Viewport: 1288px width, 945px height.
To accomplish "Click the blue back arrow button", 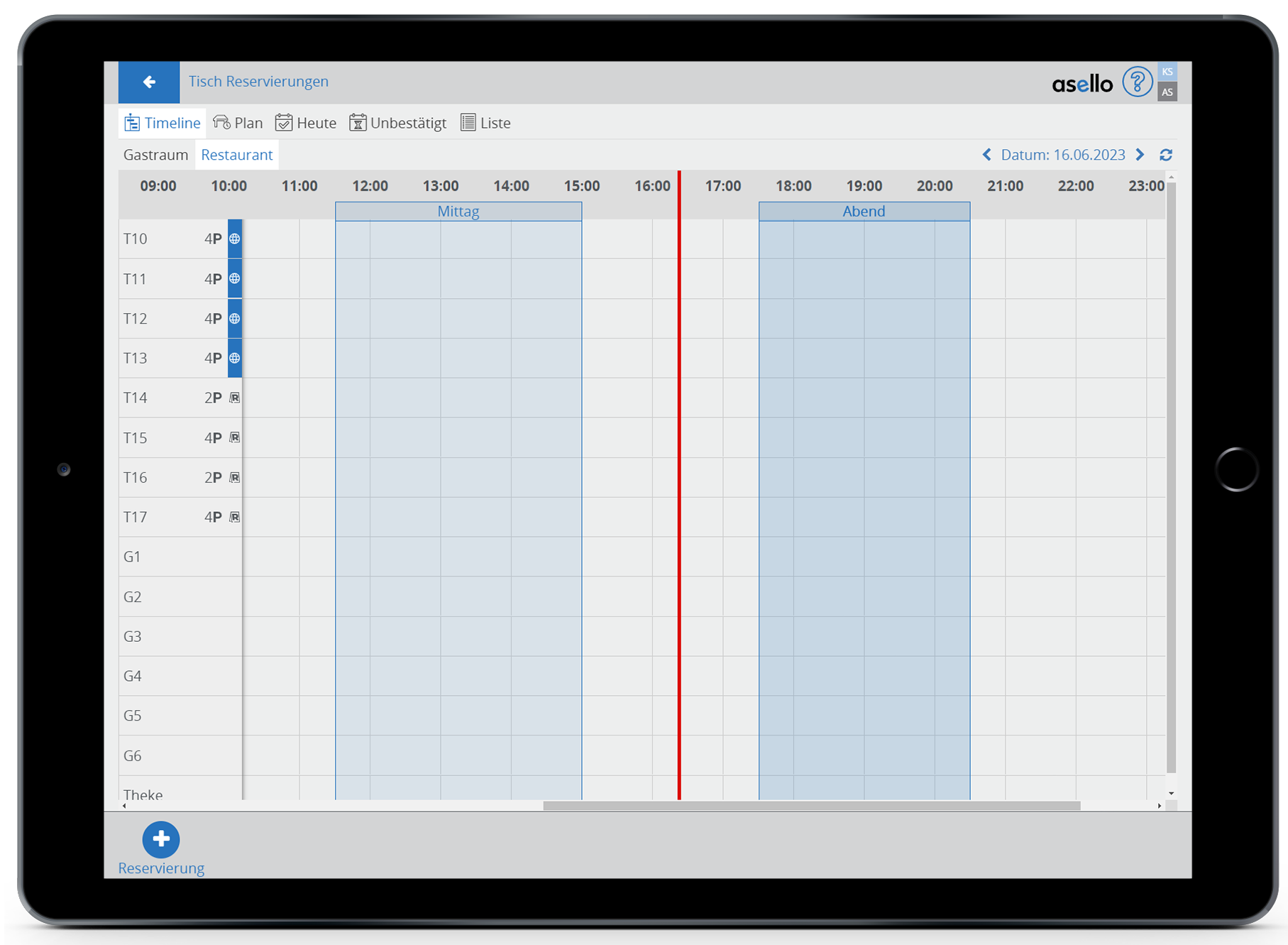I will coord(149,82).
